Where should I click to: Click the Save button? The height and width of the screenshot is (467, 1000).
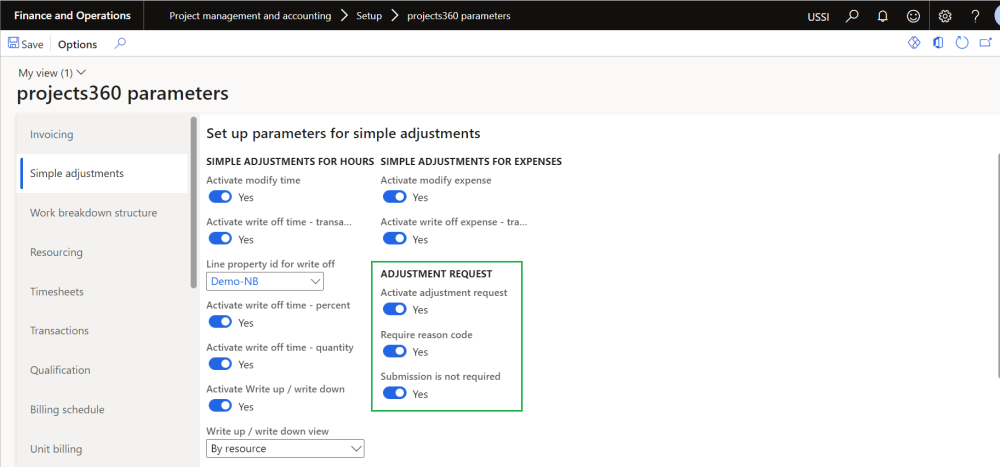pyautogui.click(x=25, y=45)
